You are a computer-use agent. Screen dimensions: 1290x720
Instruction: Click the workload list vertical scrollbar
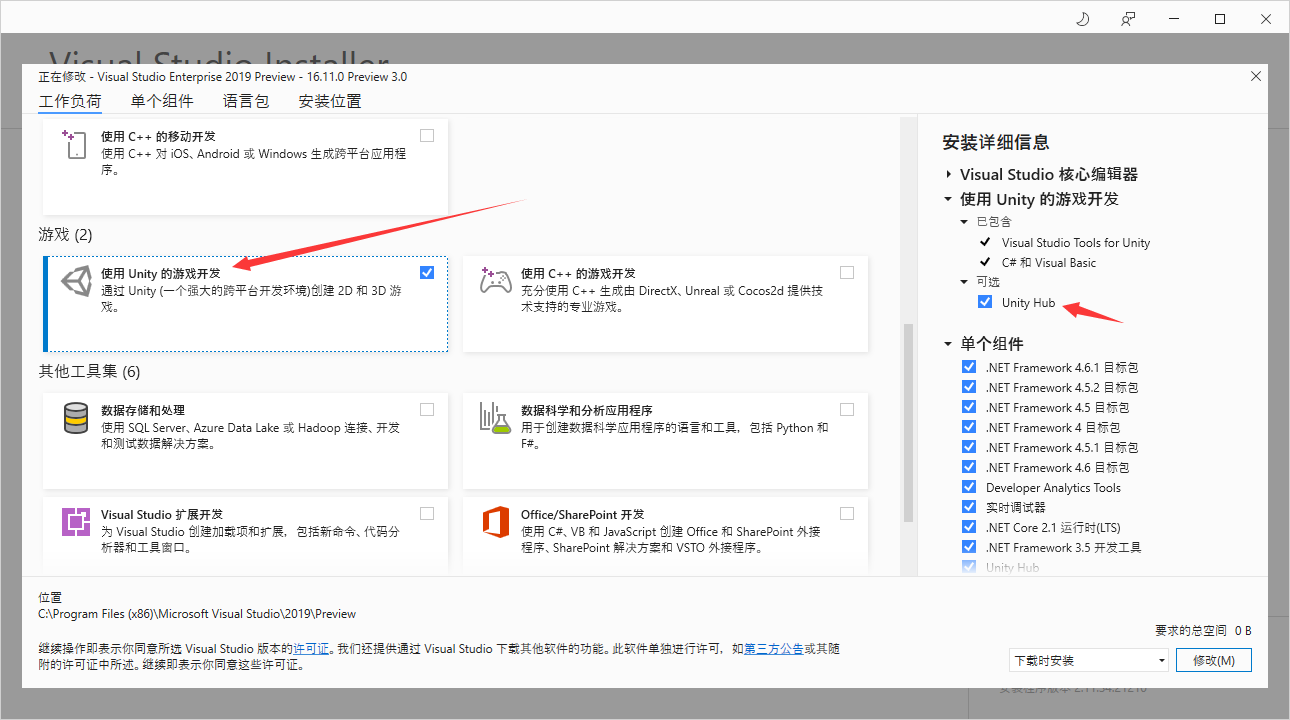[x=909, y=422]
